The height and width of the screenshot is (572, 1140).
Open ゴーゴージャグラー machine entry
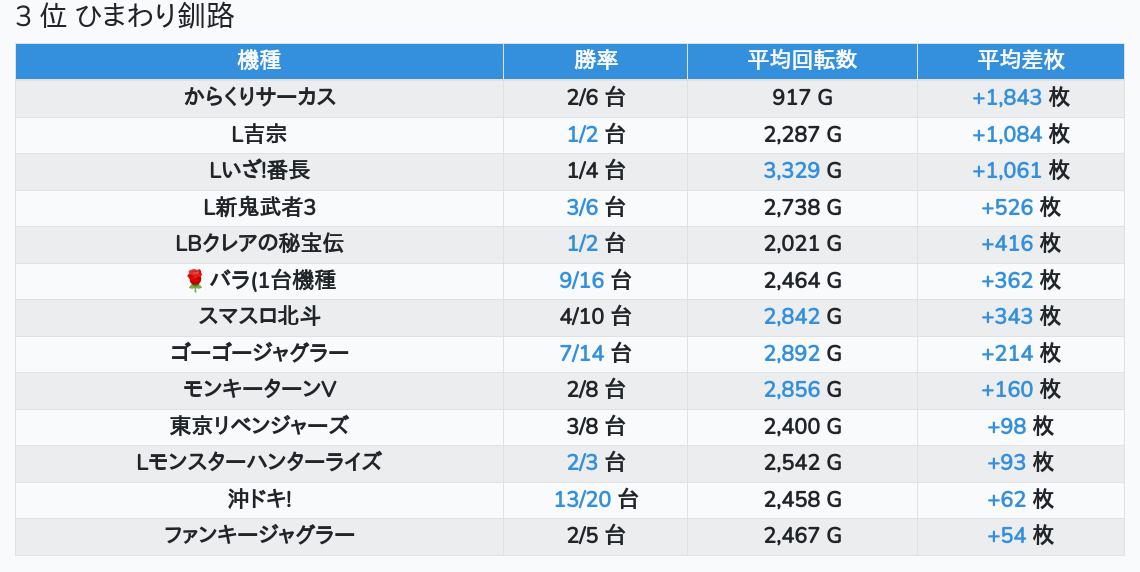pyautogui.click(x=259, y=353)
